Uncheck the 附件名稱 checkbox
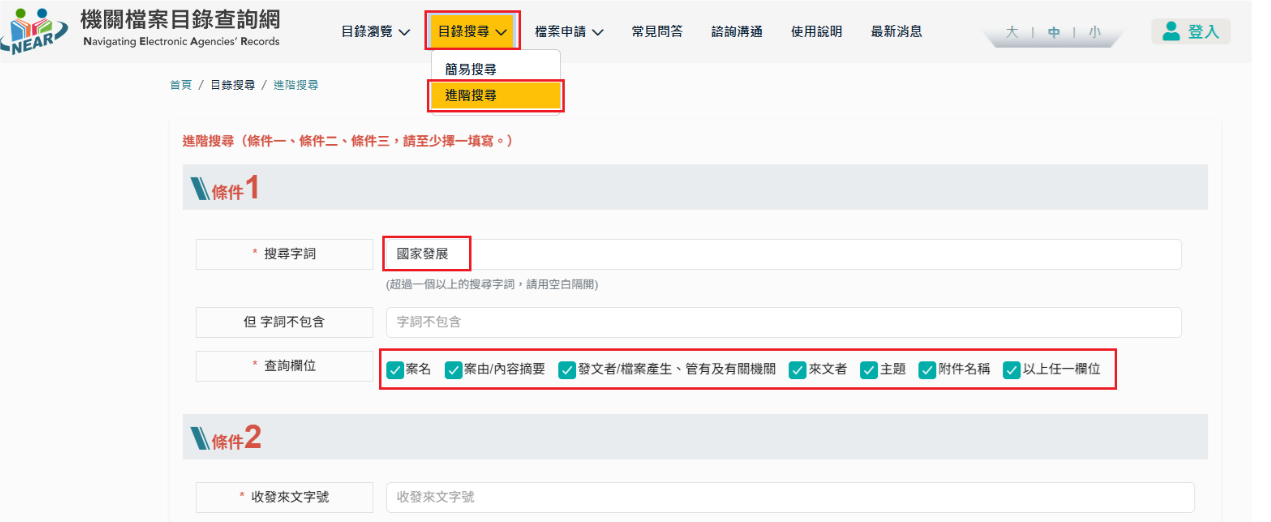Screen dimensions: 1271x522 (927, 370)
